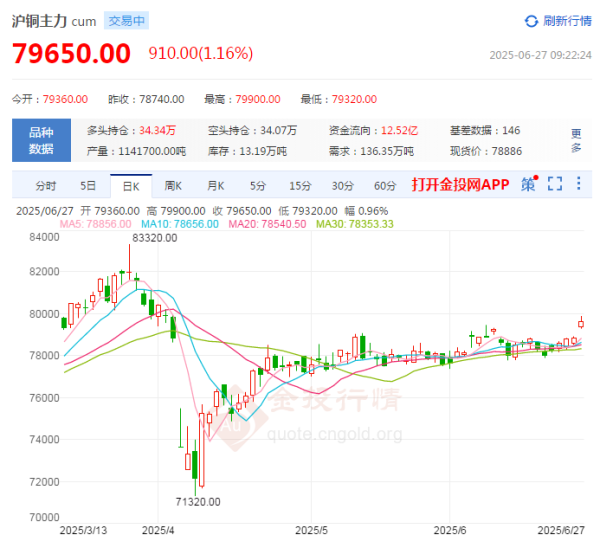Click the 2025/5 date axis label

click(x=311, y=530)
